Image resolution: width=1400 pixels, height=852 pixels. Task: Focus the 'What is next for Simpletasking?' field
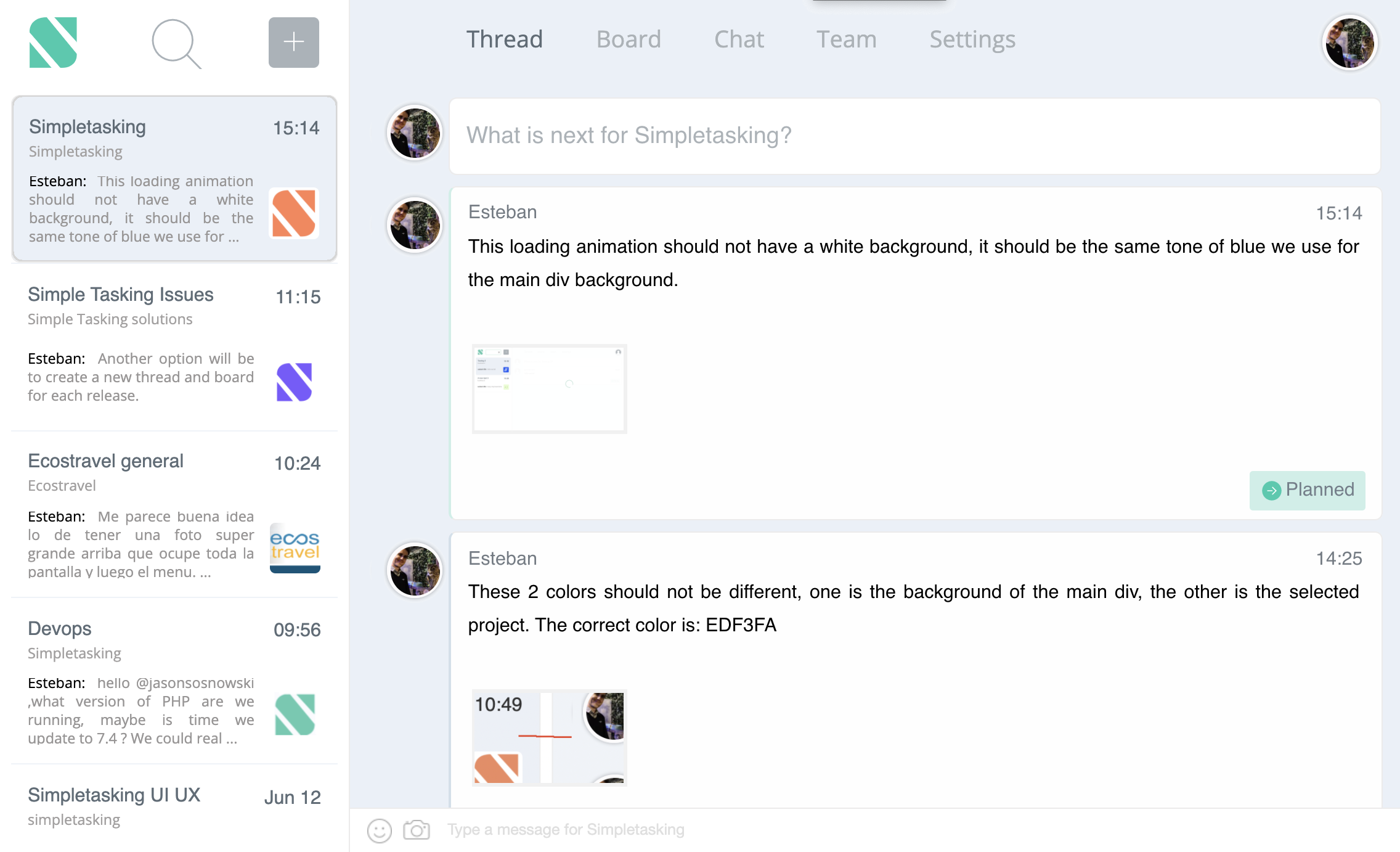[x=914, y=136]
